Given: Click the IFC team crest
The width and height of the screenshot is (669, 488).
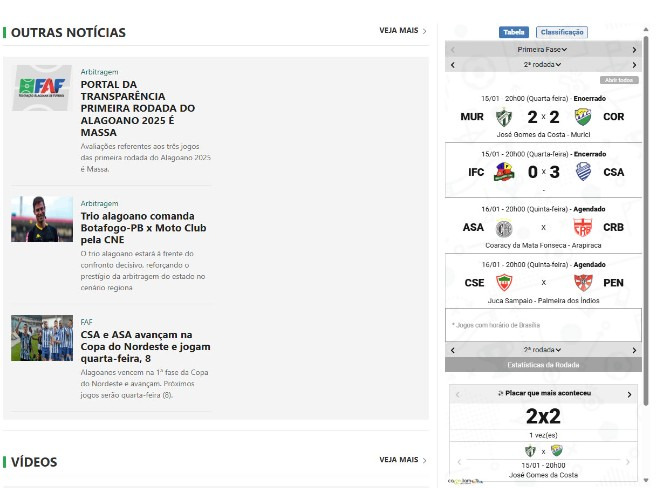Looking at the screenshot, I should point(504,172).
